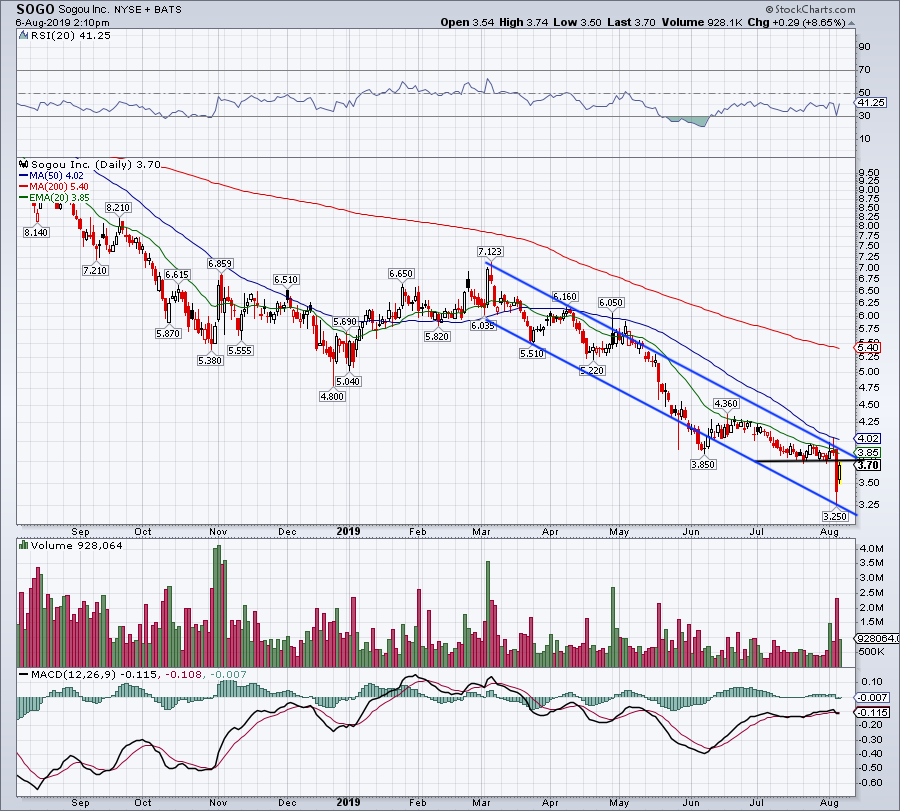This screenshot has height=811, width=900.
Task: Click the EMA(20) 3.85 legend entry
Action: pos(60,197)
